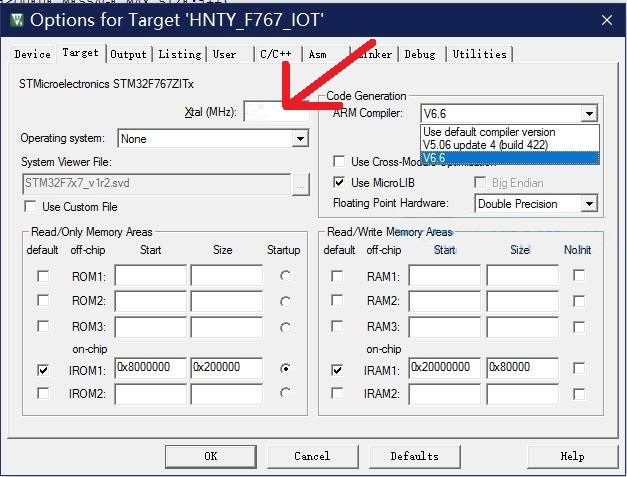This screenshot has height=477, width=627.
Task: Expand the ARM Compiler dropdown arrow
Action: [x=589, y=114]
